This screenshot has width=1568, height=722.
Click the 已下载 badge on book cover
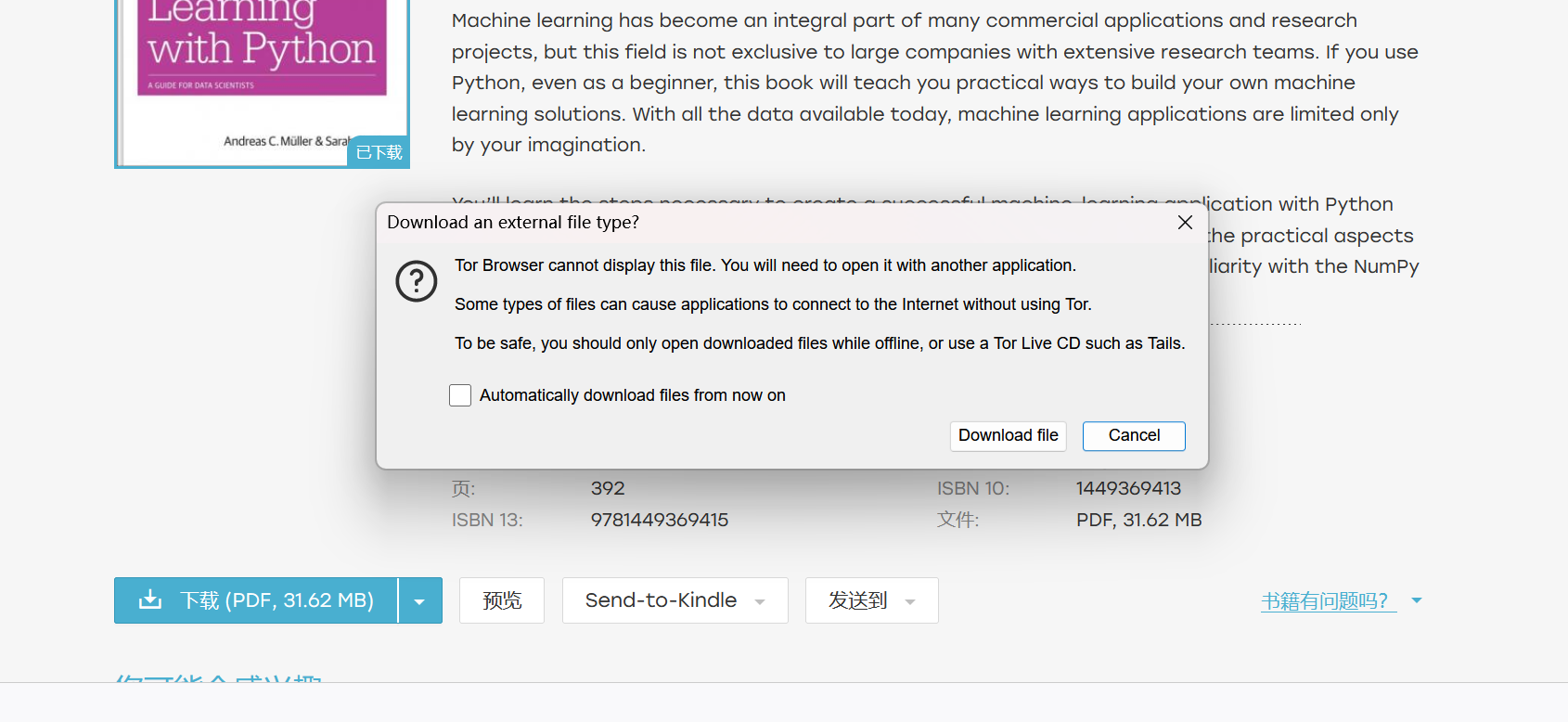pos(379,152)
